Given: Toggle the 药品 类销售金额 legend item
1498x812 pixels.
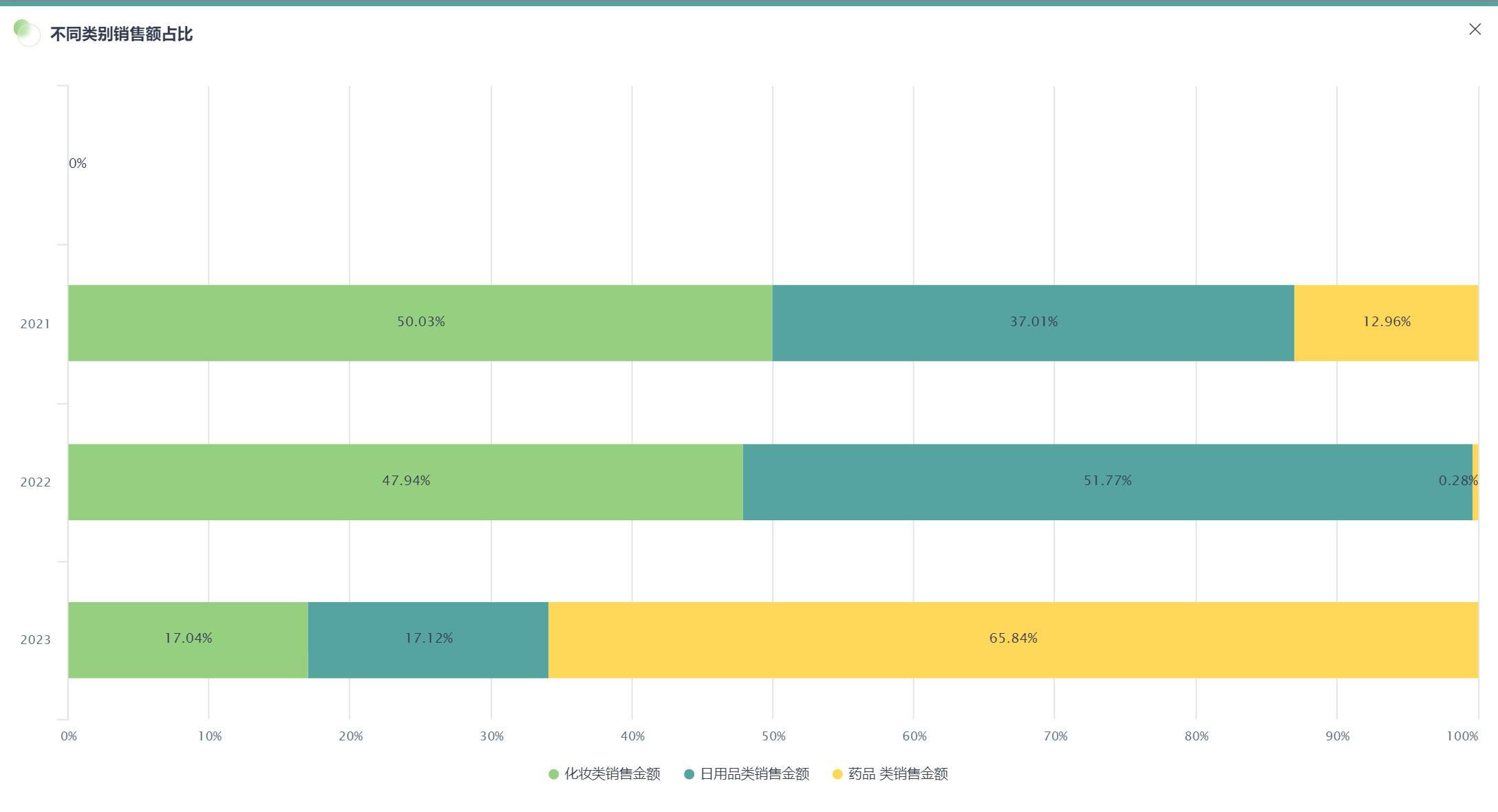Looking at the screenshot, I should click(897, 774).
